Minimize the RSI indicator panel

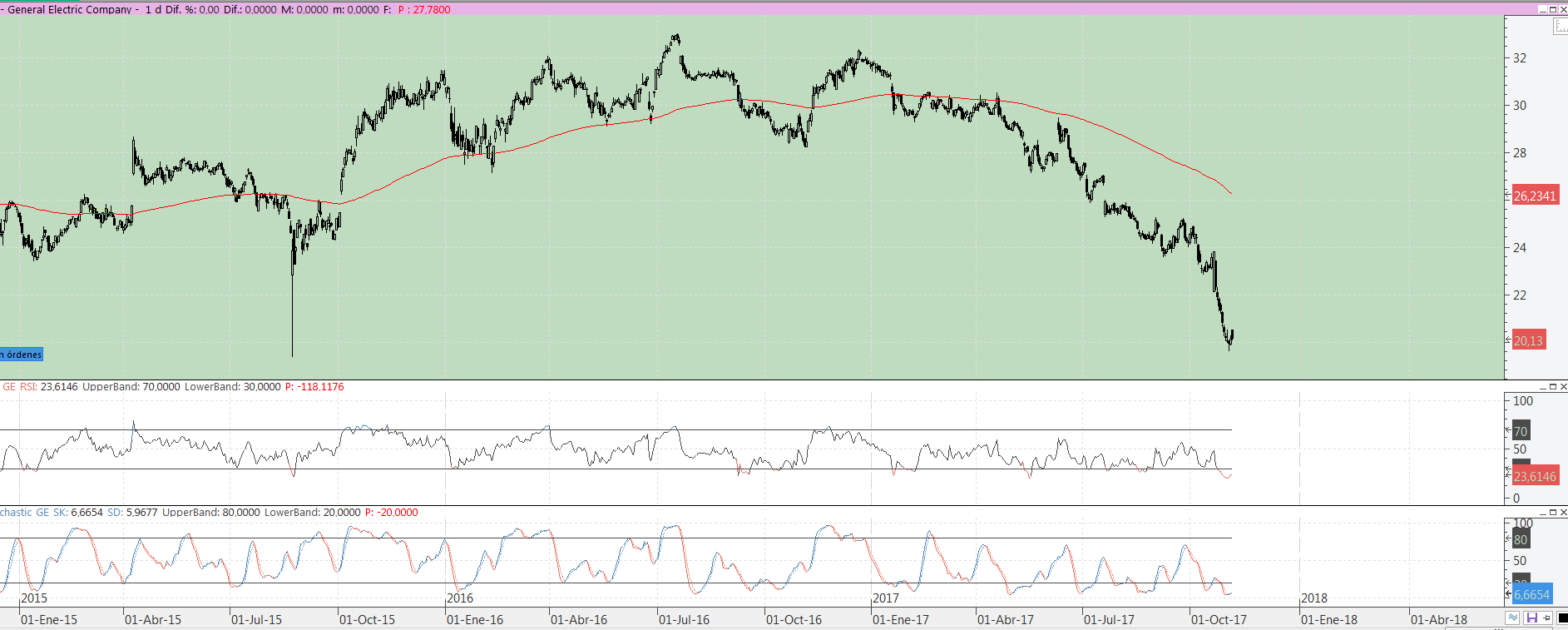(x=1543, y=387)
